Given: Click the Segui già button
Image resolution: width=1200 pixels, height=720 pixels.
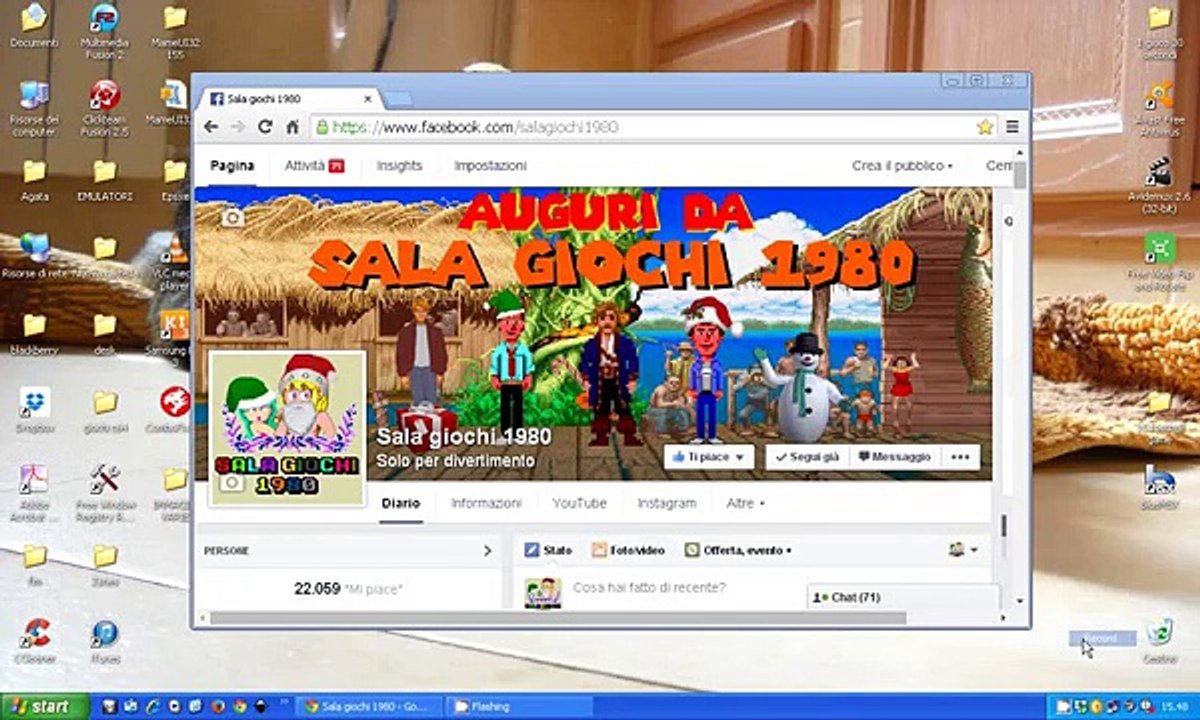Looking at the screenshot, I should (808, 457).
